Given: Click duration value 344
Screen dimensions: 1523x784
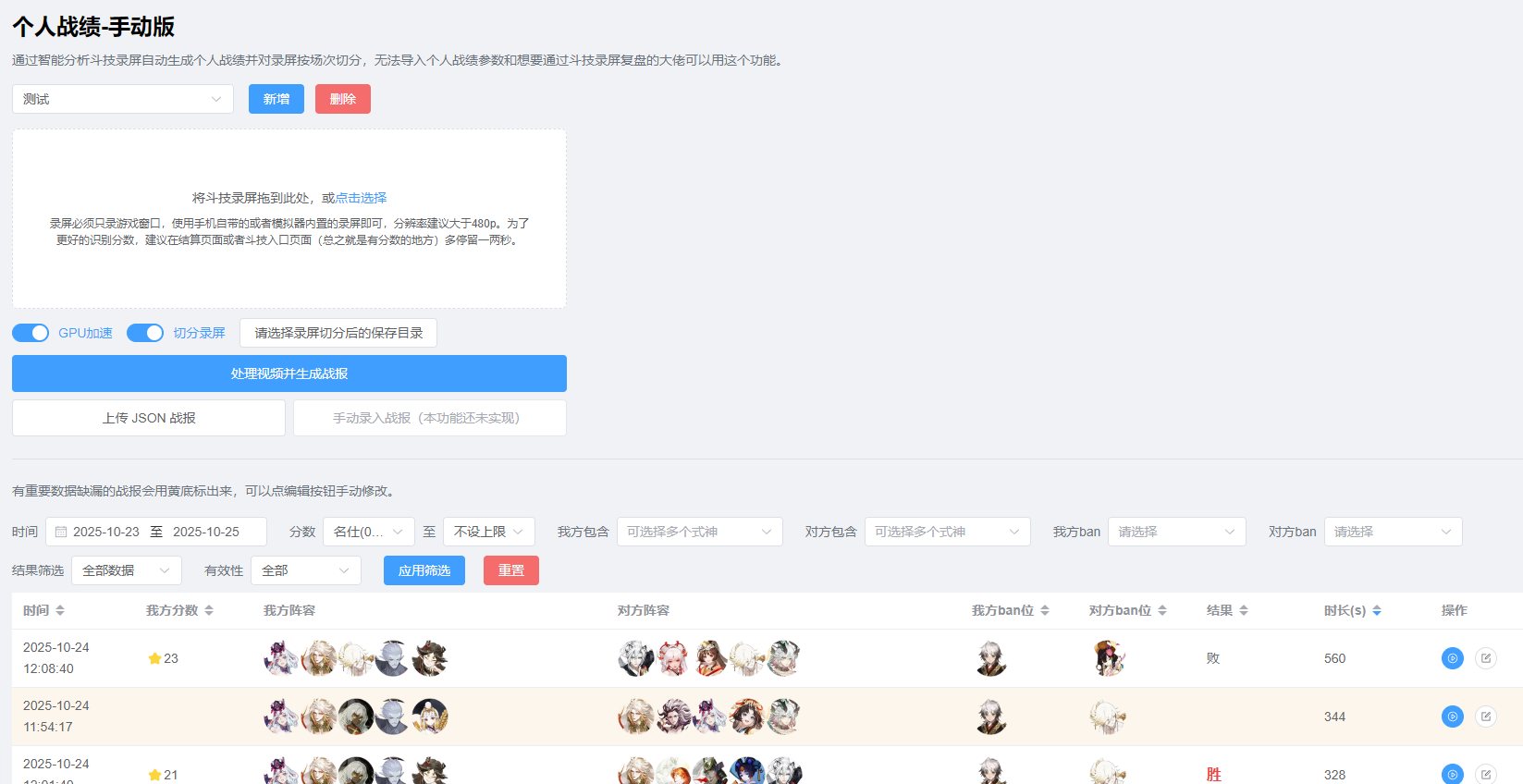Looking at the screenshot, I should click(1335, 717).
